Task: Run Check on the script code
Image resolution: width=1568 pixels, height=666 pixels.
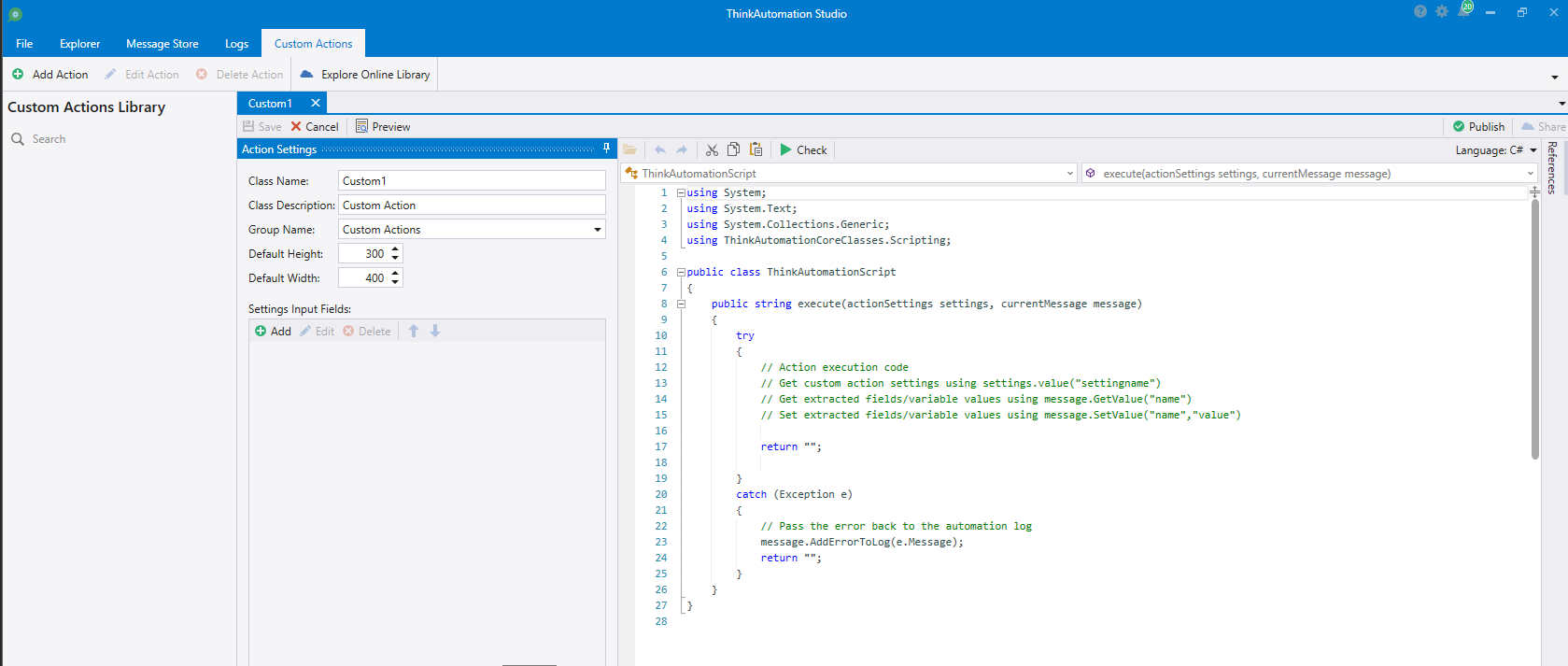Action: pyautogui.click(x=803, y=149)
